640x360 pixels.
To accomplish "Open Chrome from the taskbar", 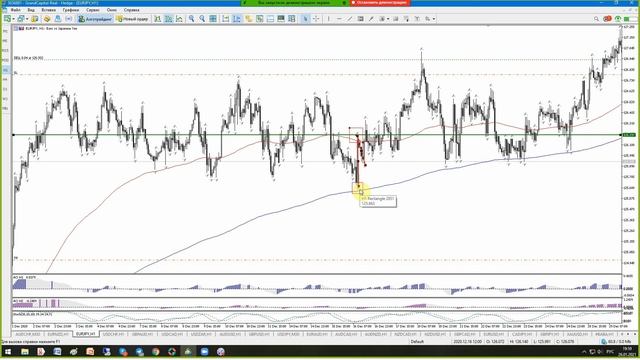I will click(156, 351).
